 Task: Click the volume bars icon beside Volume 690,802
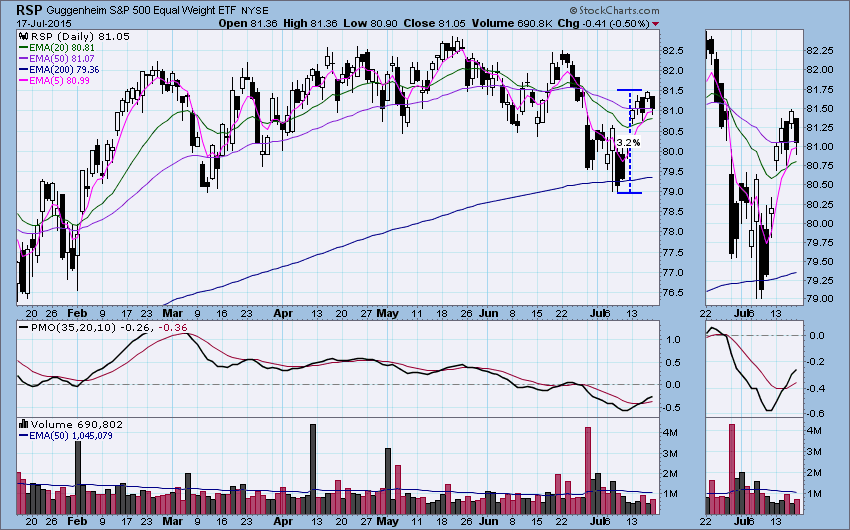click(x=24, y=424)
